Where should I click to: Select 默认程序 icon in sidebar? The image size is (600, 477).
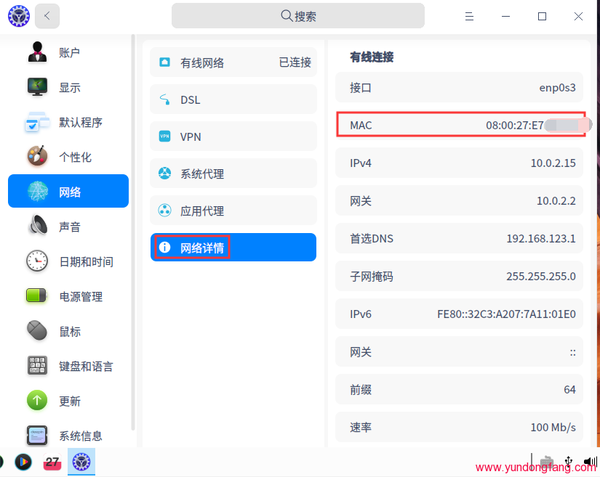click(37, 122)
